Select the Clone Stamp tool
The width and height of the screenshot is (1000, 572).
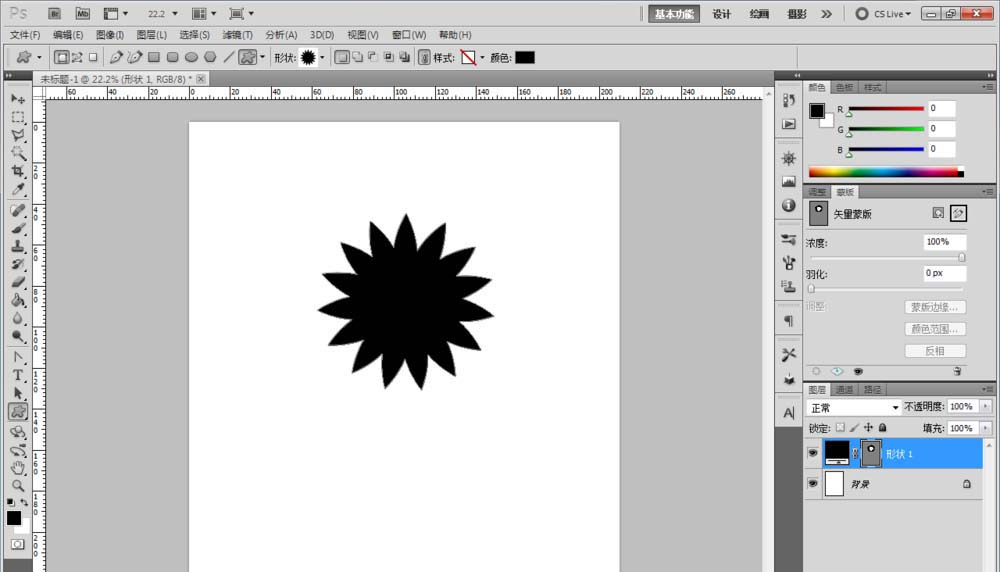click(18, 246)
